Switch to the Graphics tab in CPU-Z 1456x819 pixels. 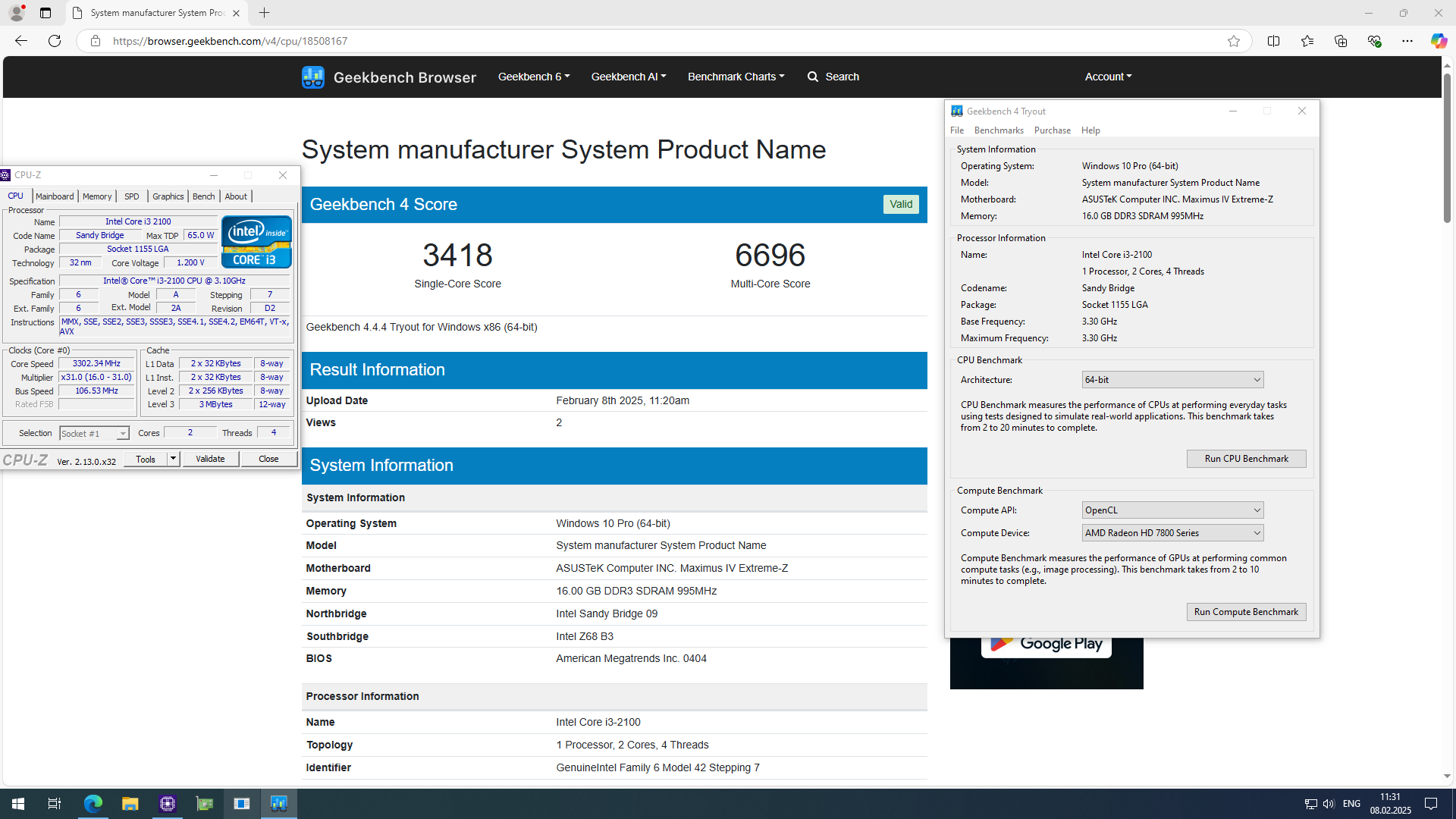[x=168, y=196]
